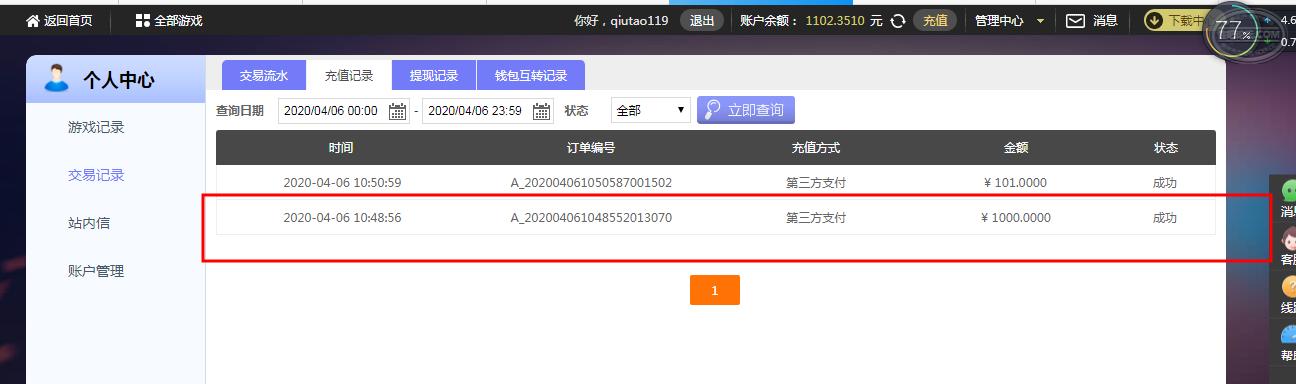
Task: Click the start date field 2020/04/06 00:00
Action: pyautogui.click(x=343, y=111)
